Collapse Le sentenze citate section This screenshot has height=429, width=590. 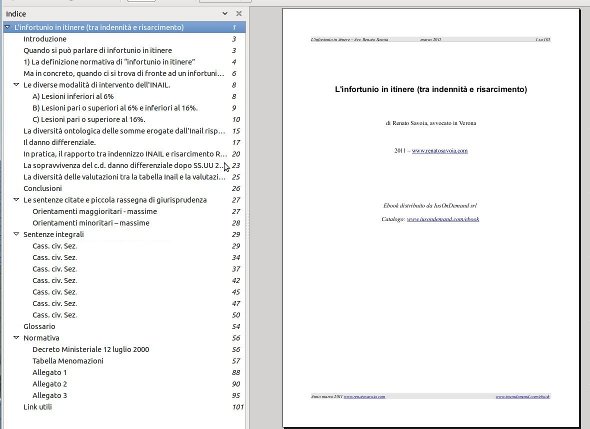pyautogui.click(x=16, y=200)
